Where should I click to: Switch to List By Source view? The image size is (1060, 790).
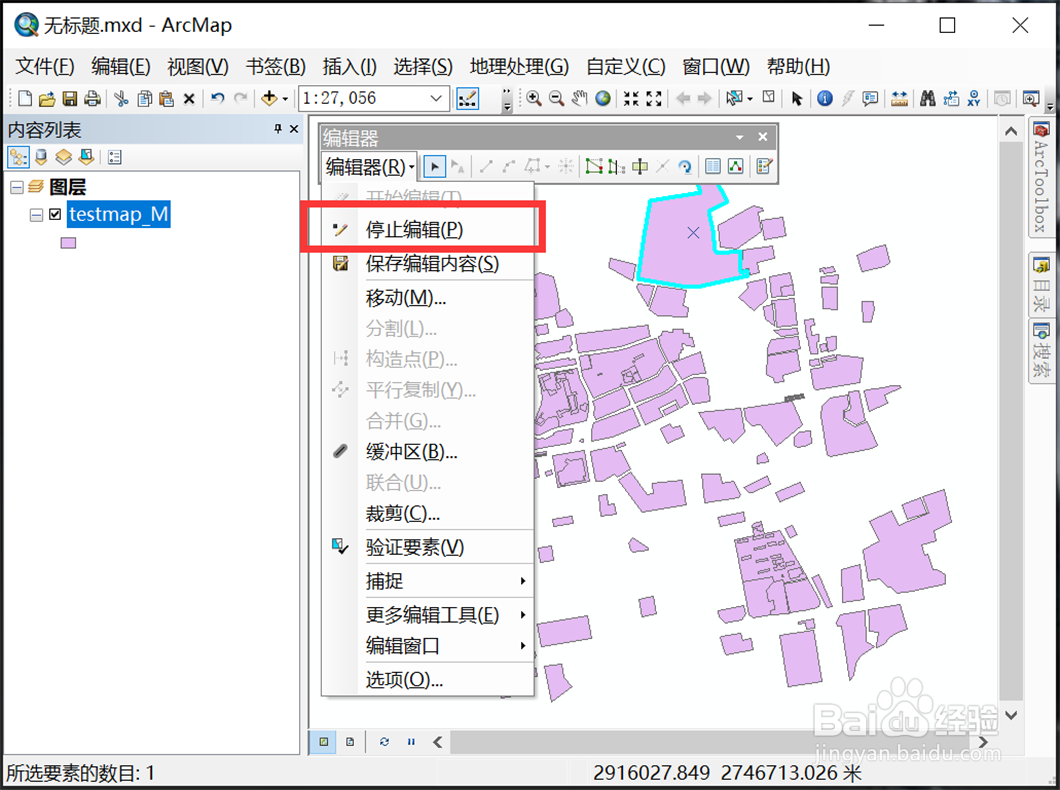point(41,157)
